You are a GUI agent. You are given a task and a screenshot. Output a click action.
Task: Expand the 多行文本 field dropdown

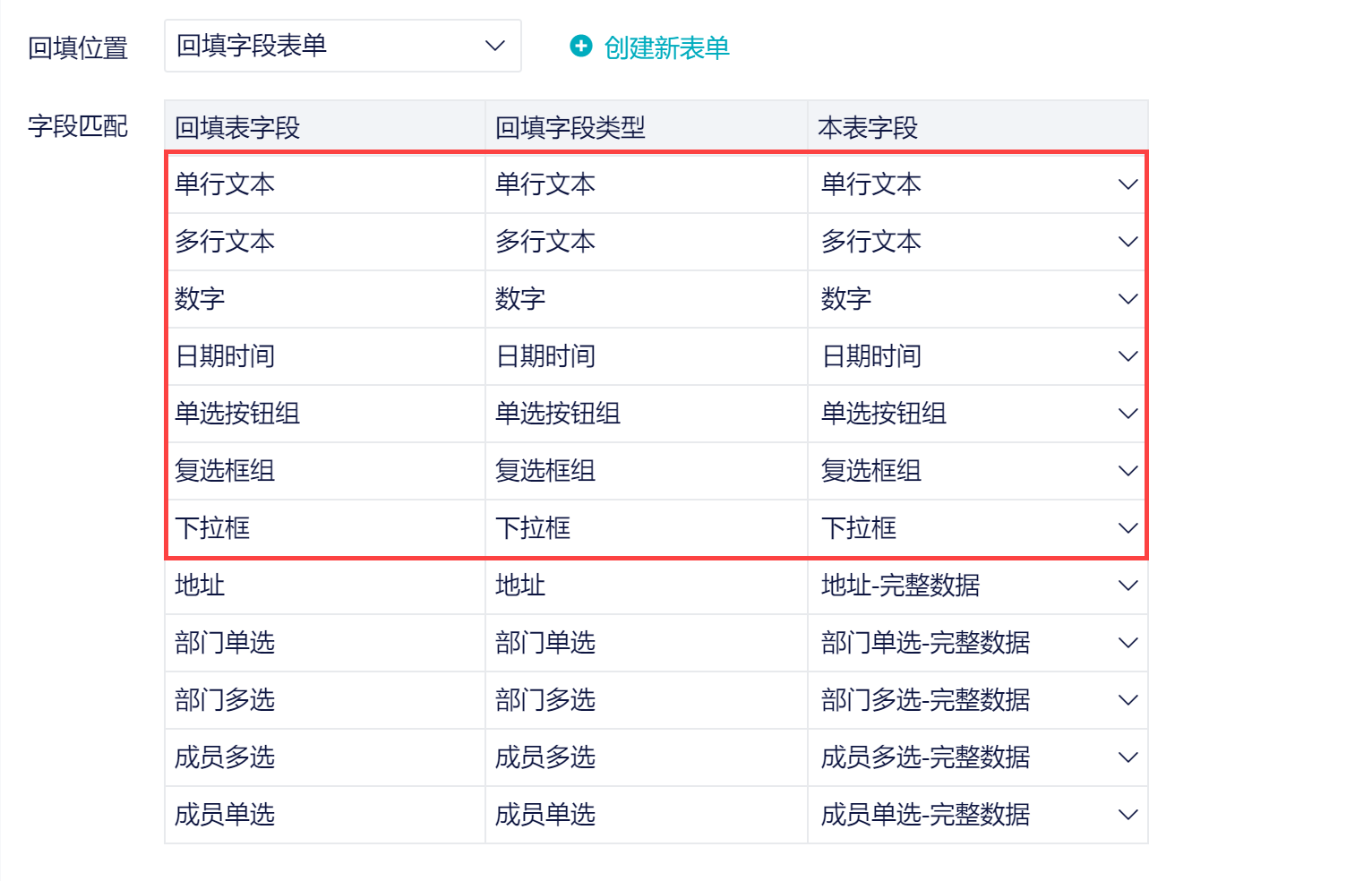pos(977,242)
